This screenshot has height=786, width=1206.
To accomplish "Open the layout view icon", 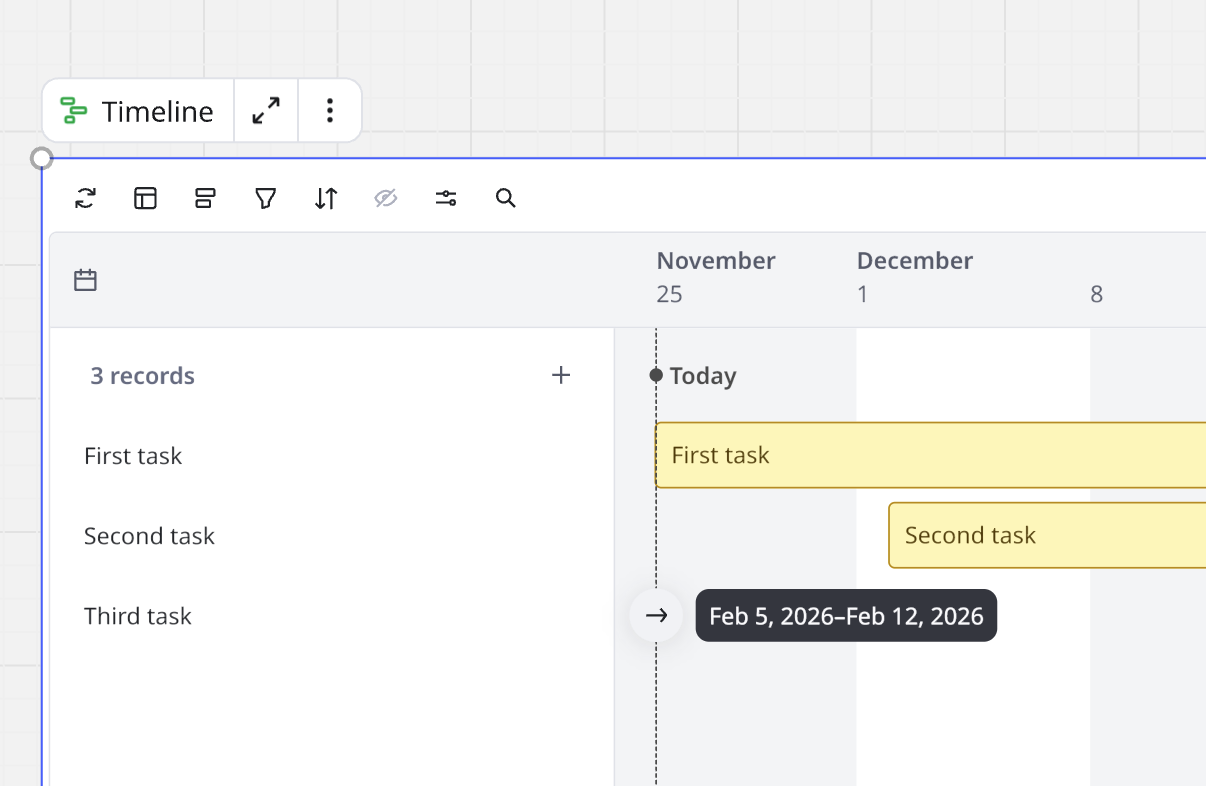I will pos(146,198).
